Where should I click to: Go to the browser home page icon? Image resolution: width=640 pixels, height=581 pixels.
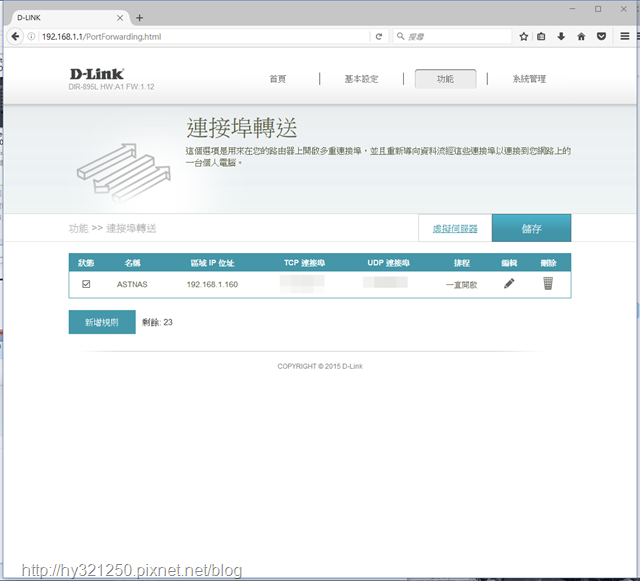tap(581, 36)
